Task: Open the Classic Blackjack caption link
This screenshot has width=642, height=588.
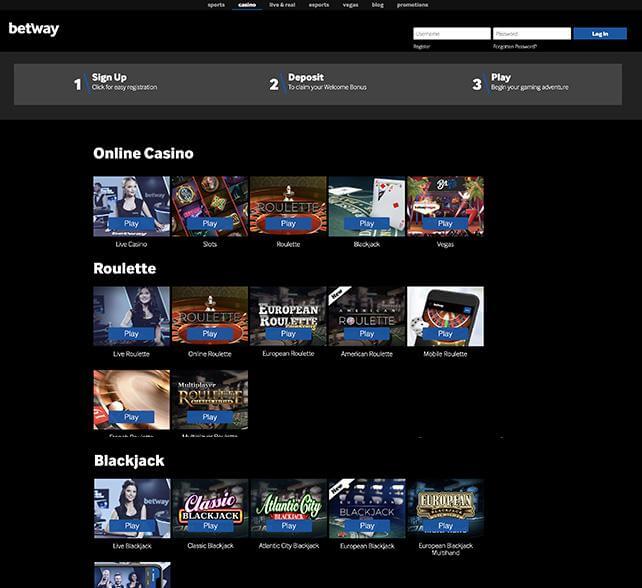Action: tap(210, 546)
